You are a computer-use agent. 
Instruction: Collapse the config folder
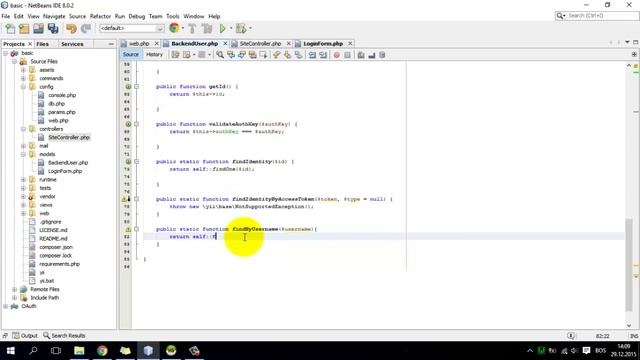pos(23,87)
